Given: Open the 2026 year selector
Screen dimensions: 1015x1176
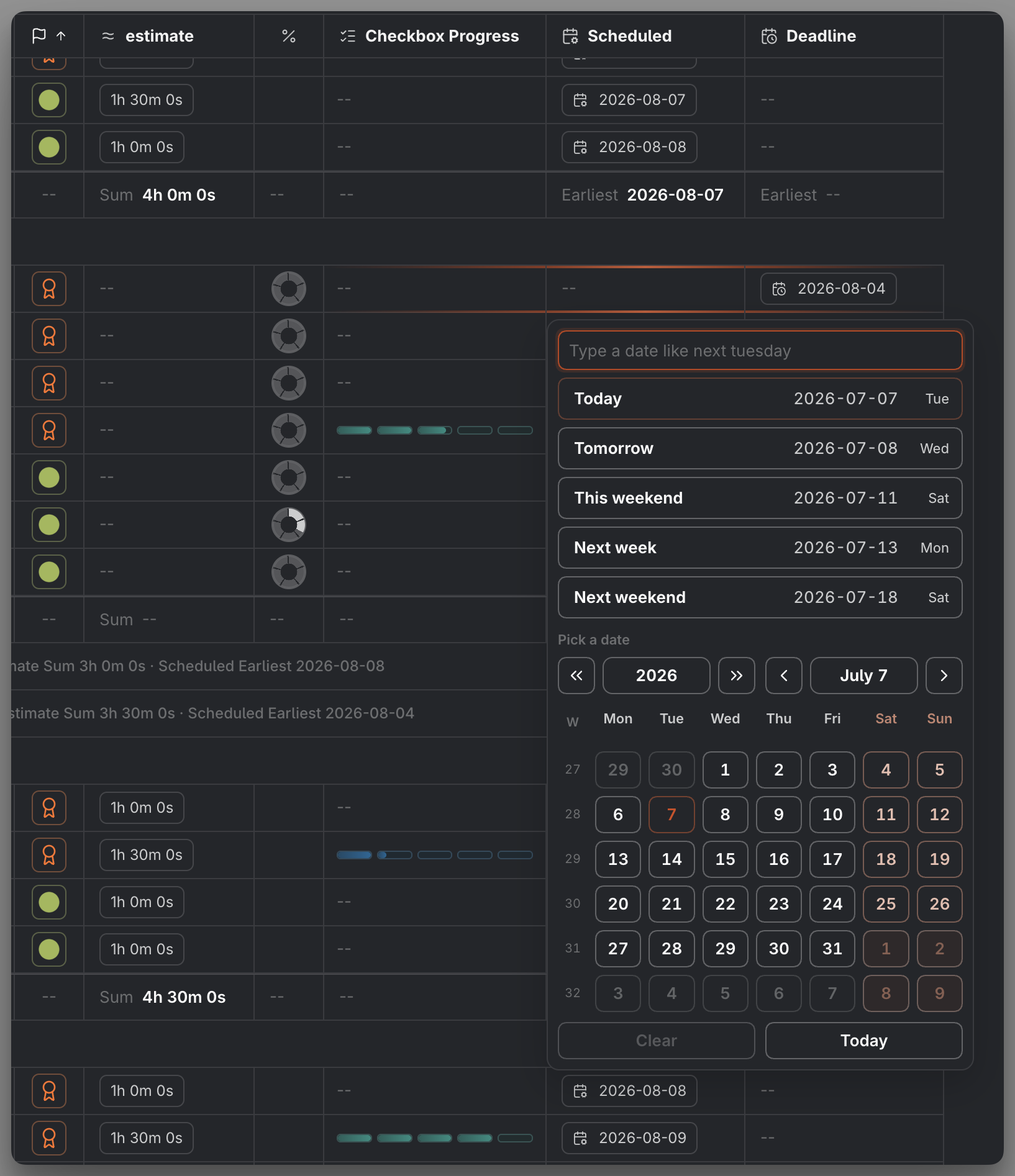Looking at the screenshot, I should click(x=657, y=676).
